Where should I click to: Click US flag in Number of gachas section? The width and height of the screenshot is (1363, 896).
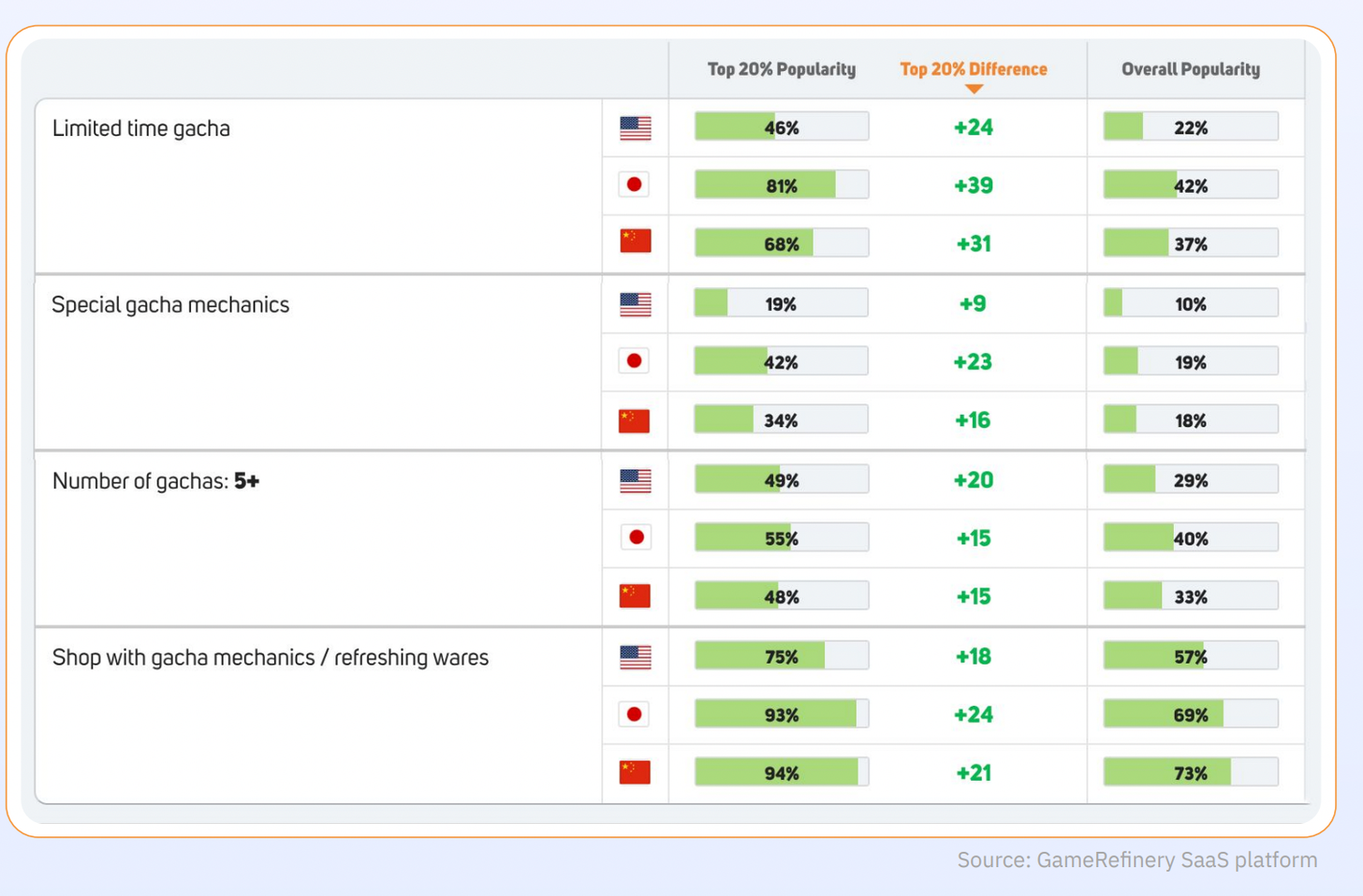click(635, 481)
